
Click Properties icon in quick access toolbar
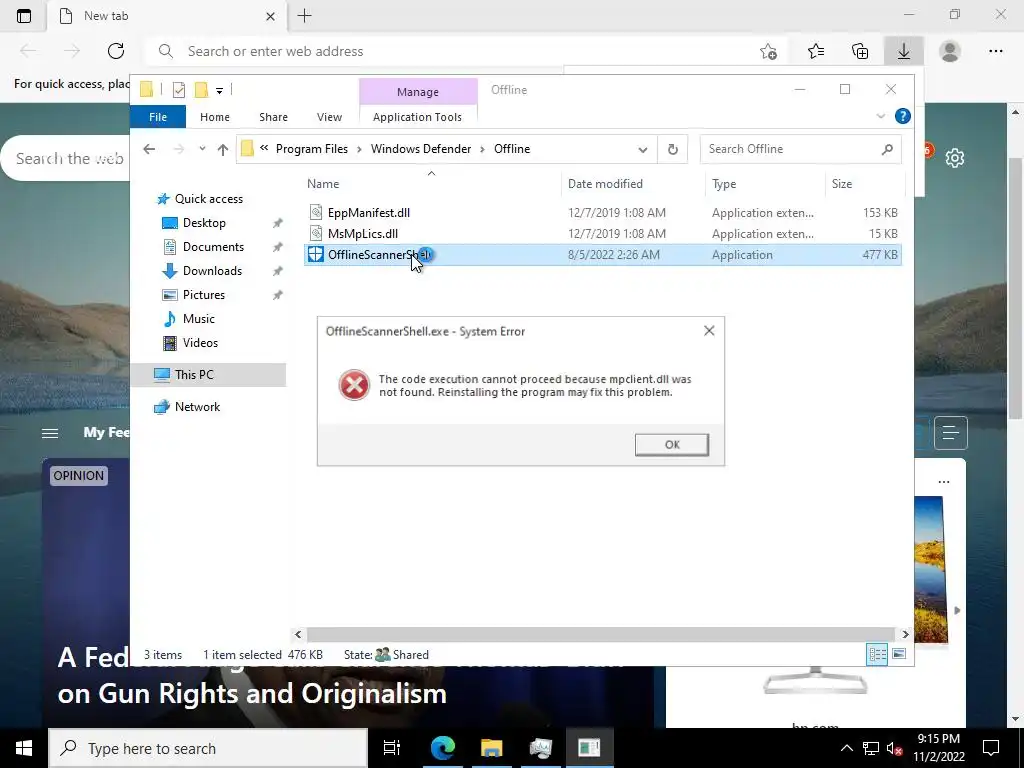178,90
